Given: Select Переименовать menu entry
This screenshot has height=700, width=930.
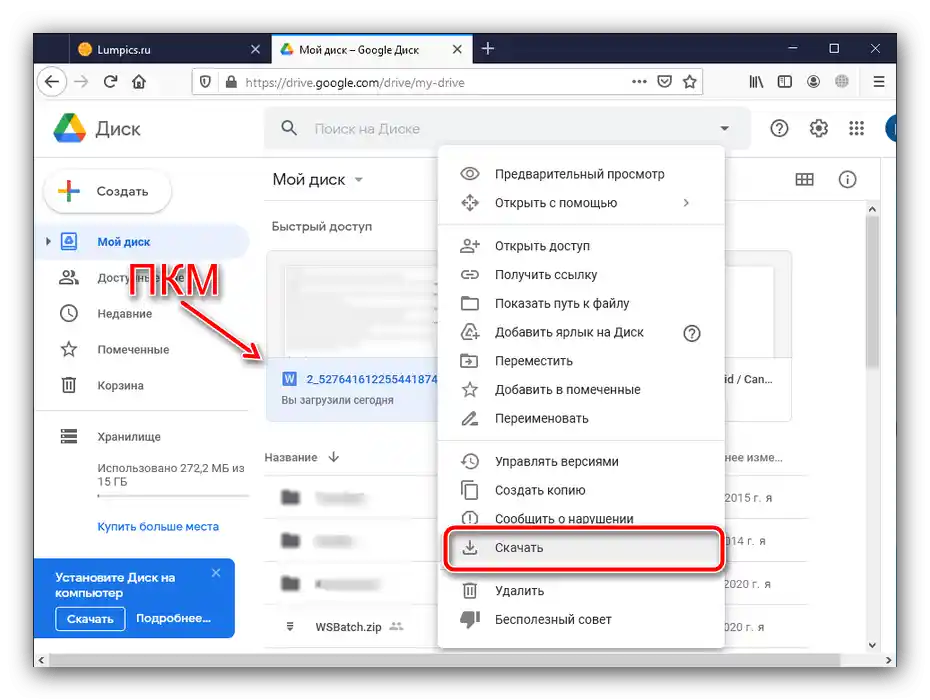Looking at the screenshot, I should click(581, 418).
